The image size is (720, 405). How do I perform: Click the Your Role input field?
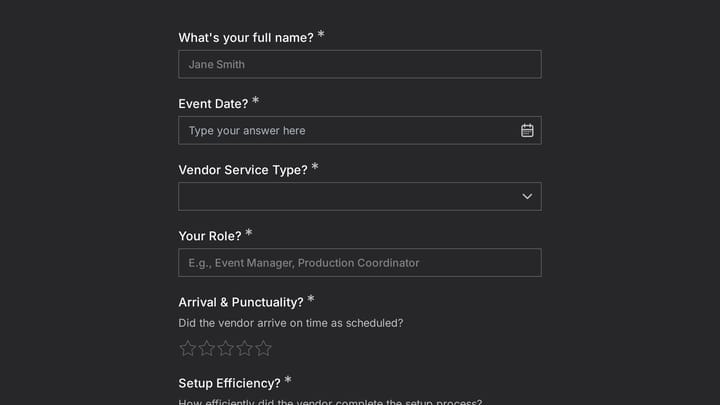(360, 263)
